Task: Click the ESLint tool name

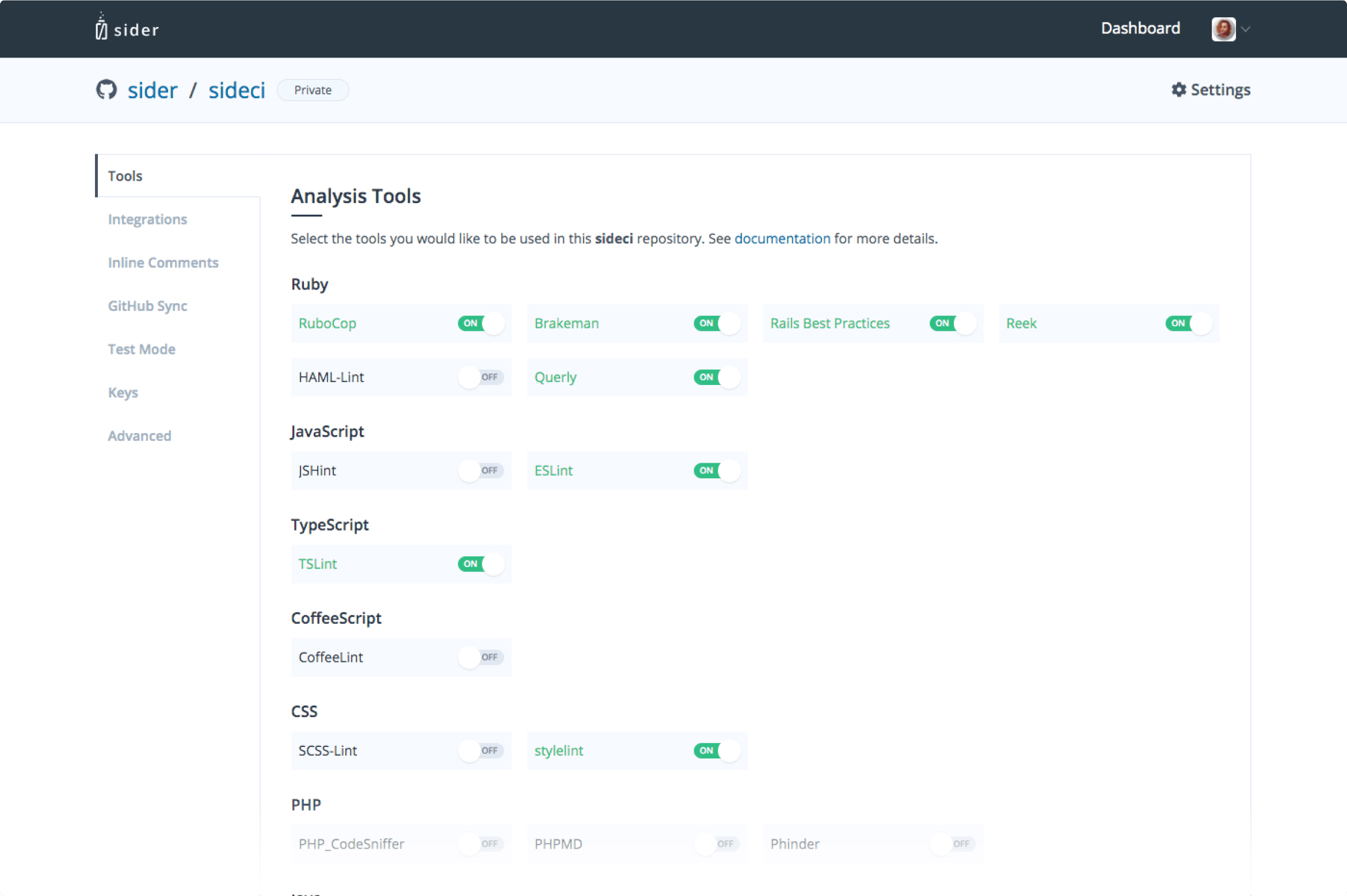Action: 554,471
